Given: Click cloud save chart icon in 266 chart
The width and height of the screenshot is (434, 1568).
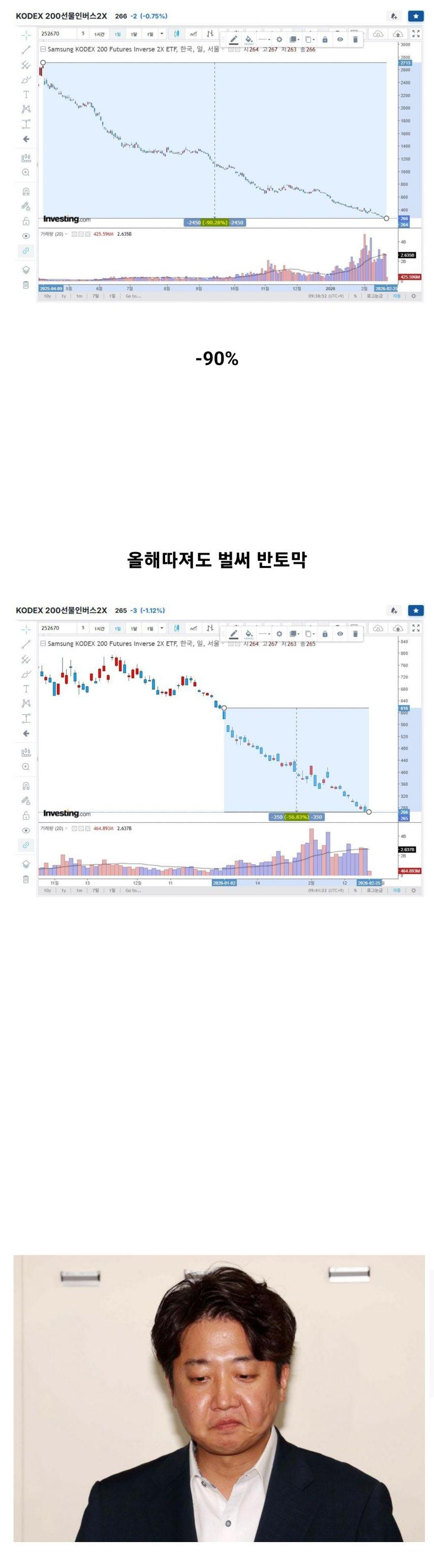Looking at the screenshot, I should point(397,34).
